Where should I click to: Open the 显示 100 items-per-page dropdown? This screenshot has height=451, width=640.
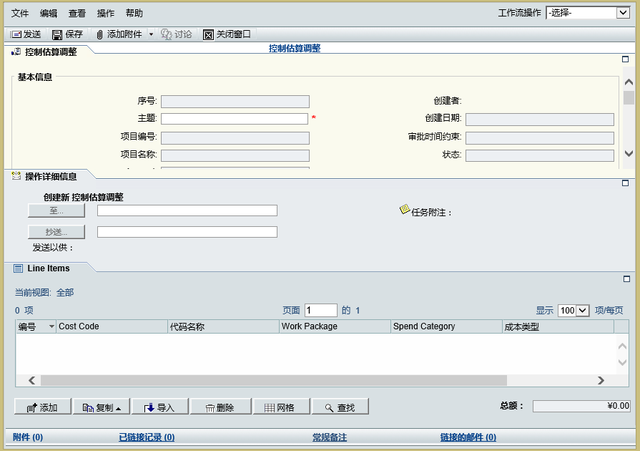coord(573,310)
